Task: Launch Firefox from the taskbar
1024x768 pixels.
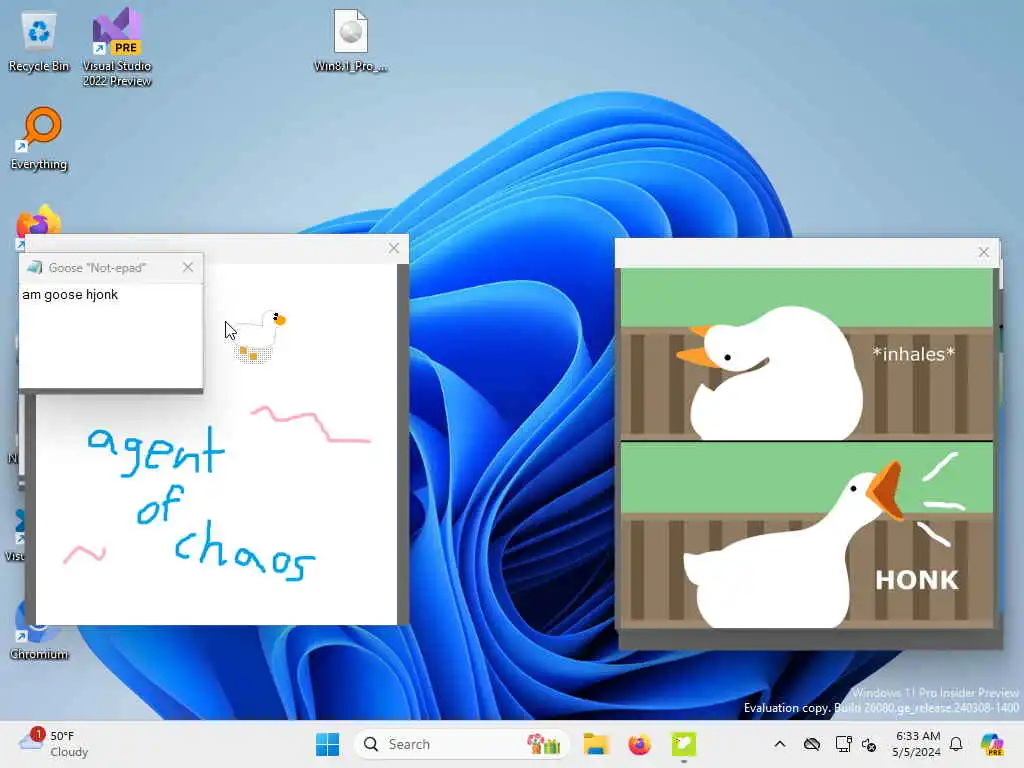Action: pos(639,744)
